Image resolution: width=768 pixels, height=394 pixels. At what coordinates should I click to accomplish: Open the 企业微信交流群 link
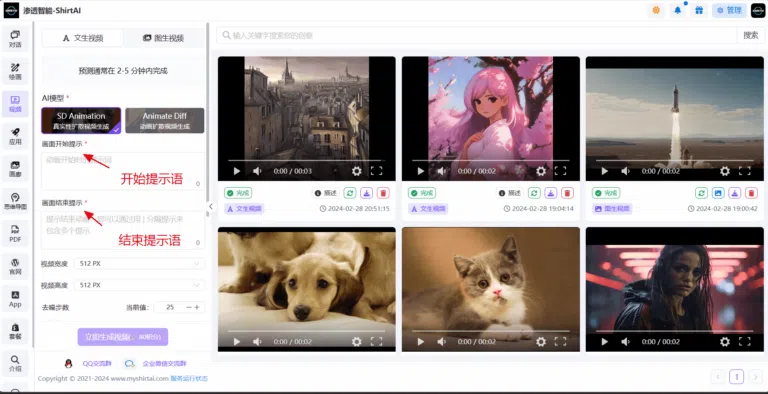[x=165, y=364]
